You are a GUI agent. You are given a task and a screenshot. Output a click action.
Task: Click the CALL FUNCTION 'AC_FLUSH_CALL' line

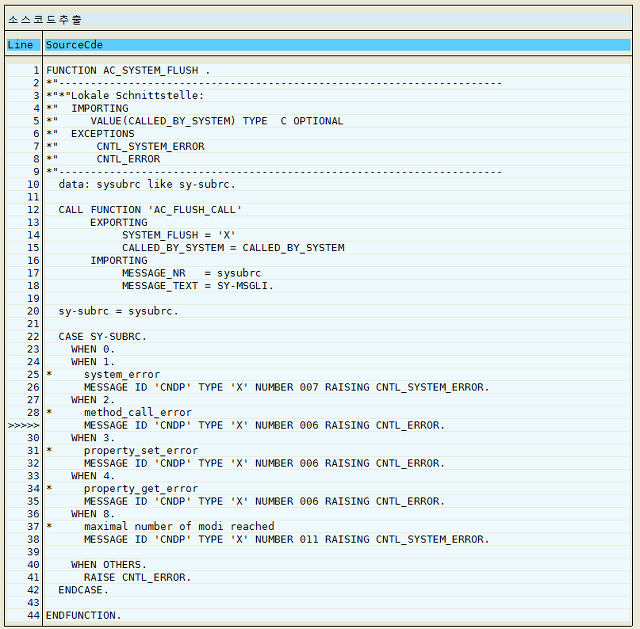(x=150, y=210)
